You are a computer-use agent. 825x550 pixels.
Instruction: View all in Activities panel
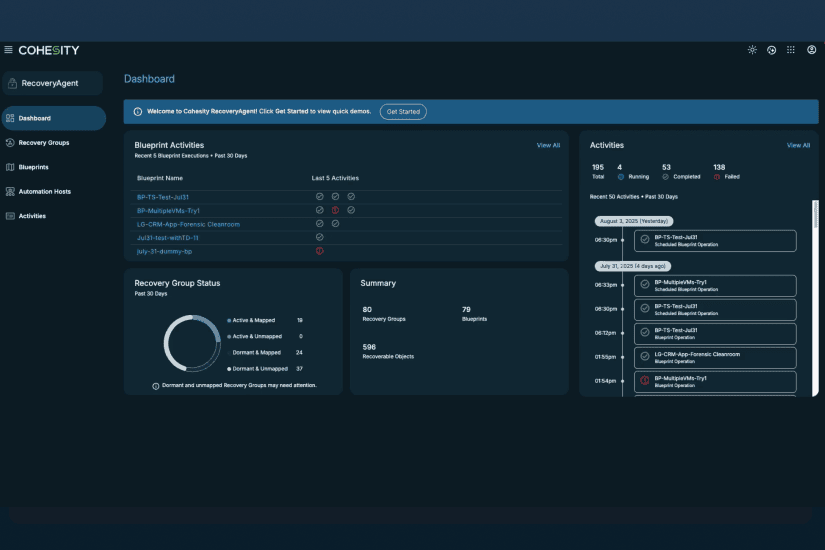coord(798,145)
